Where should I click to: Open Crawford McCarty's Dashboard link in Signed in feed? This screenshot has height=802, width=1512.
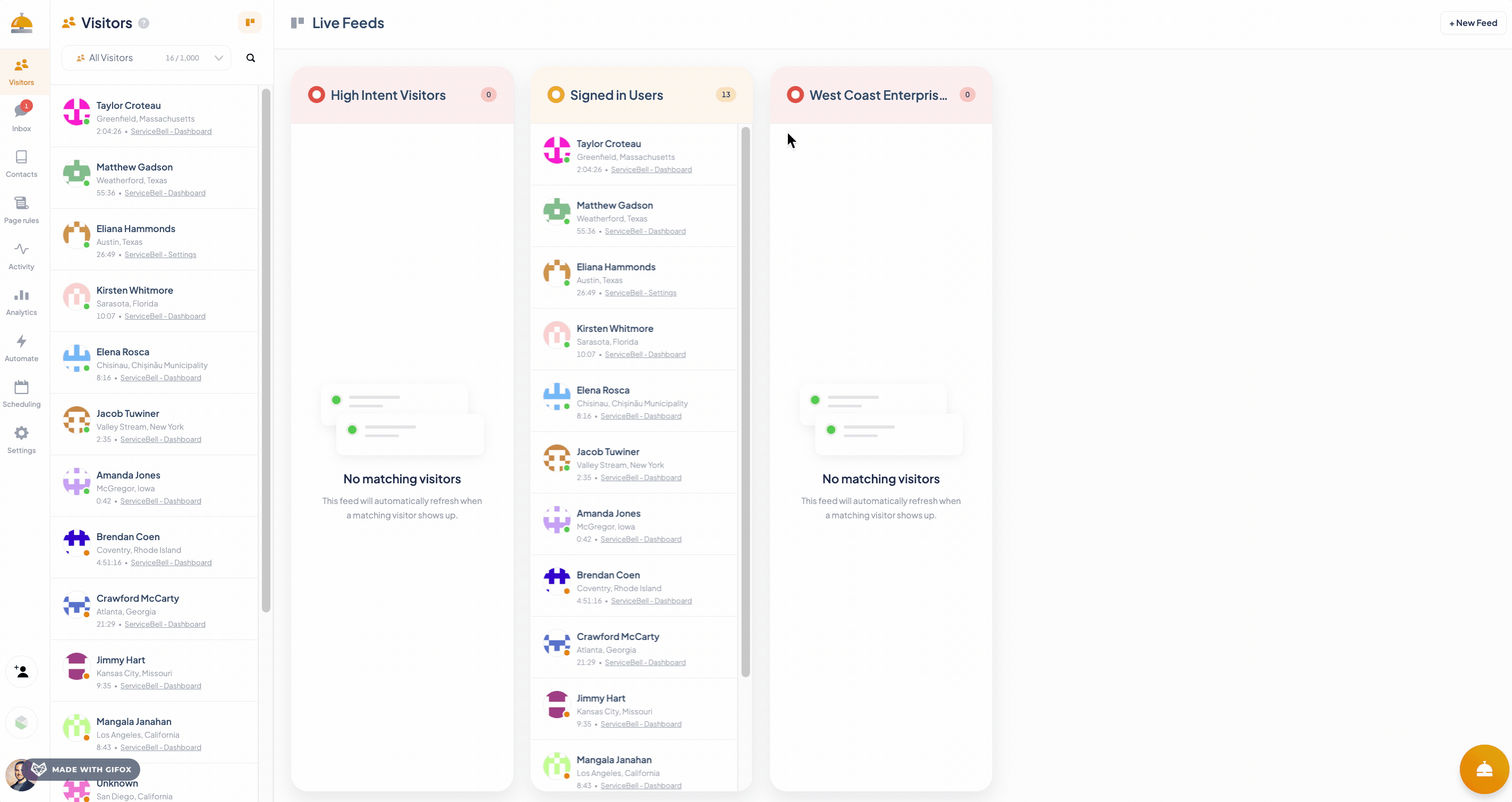tap(645, 662)
